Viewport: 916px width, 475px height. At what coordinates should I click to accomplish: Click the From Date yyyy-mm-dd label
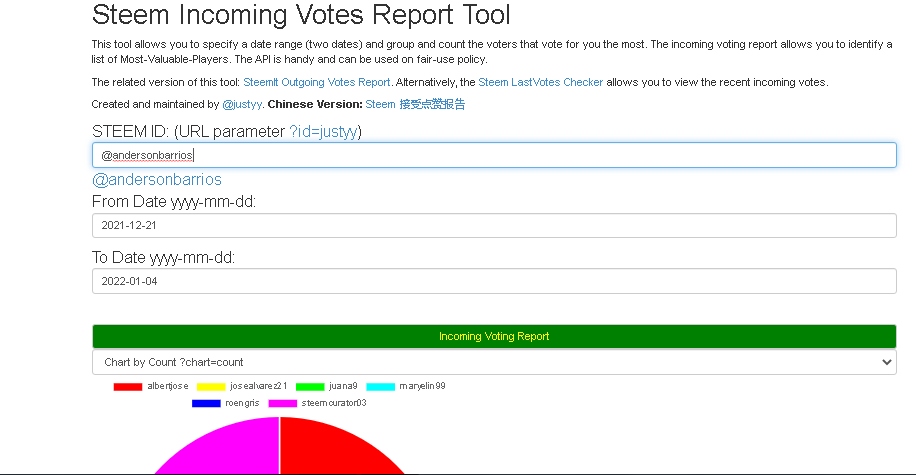174,202
